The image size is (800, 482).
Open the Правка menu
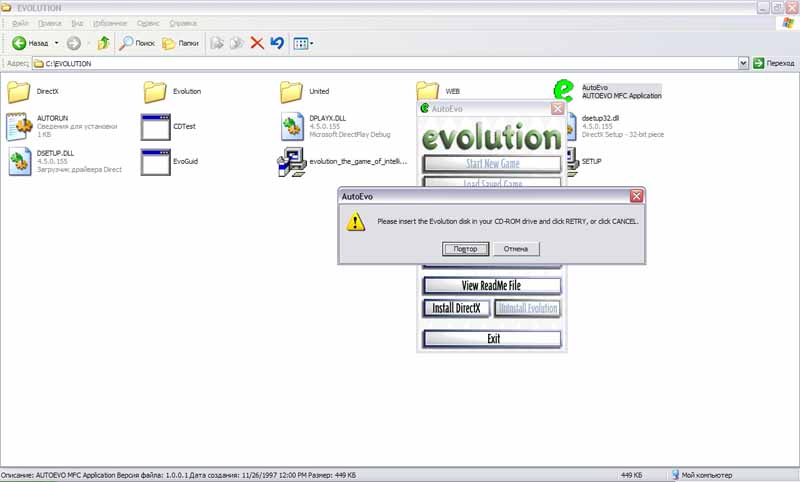(x=49, y=23)
